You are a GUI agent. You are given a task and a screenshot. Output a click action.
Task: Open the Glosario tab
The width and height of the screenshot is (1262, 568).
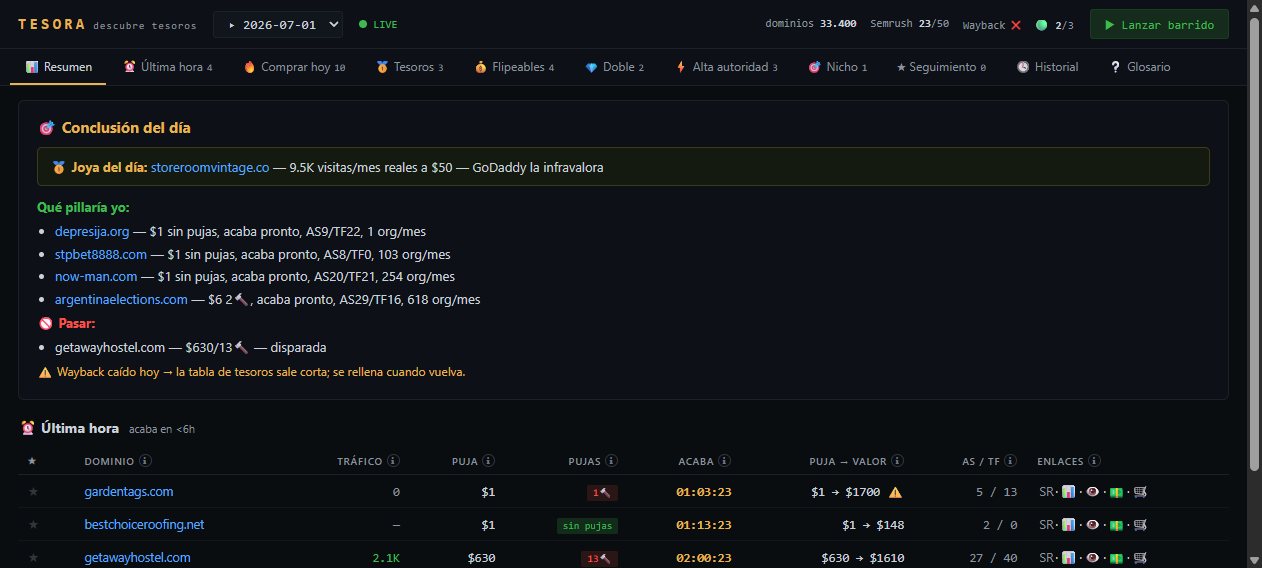1139,67
